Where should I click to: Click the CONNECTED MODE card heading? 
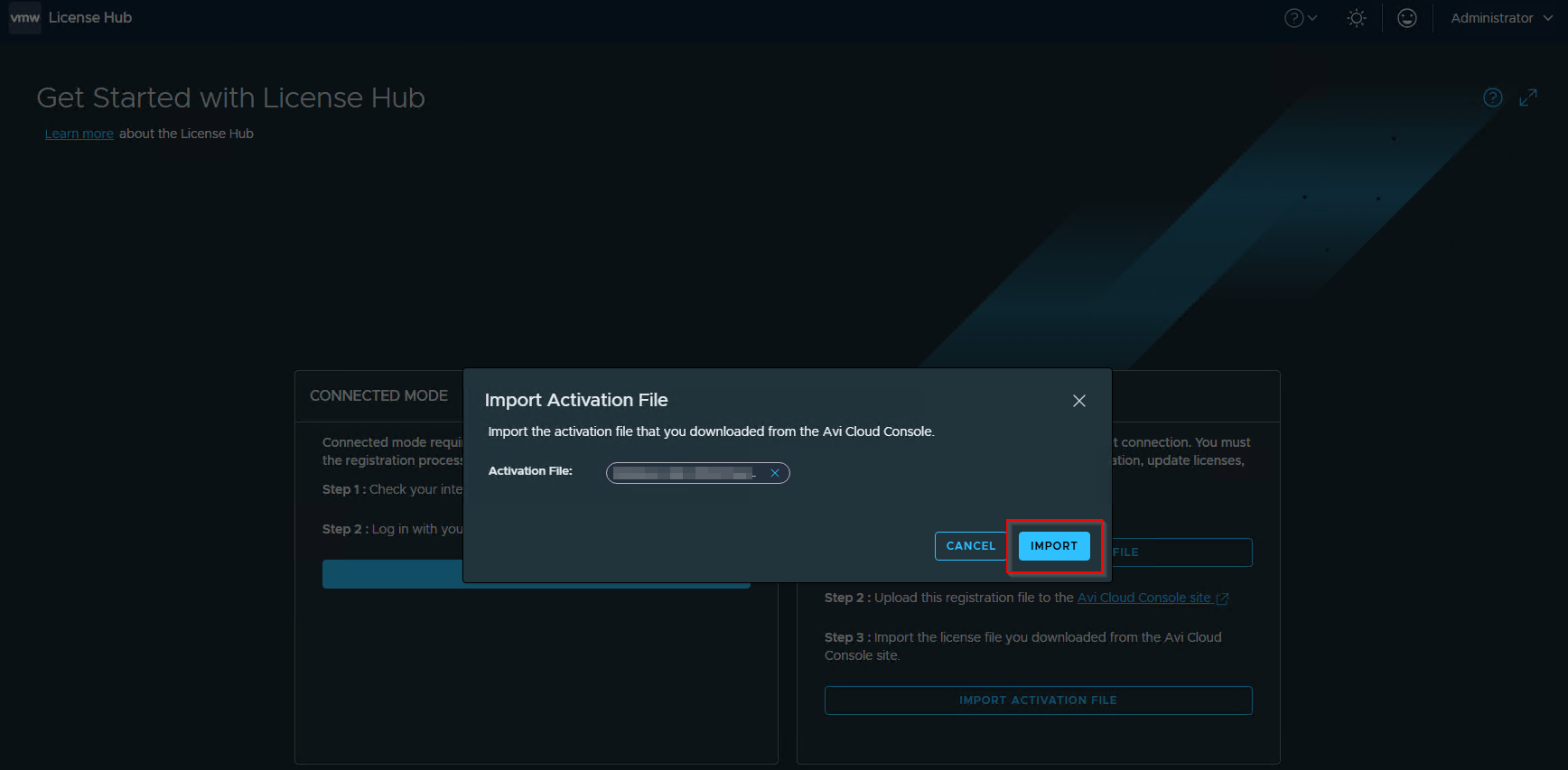[379, 395]
